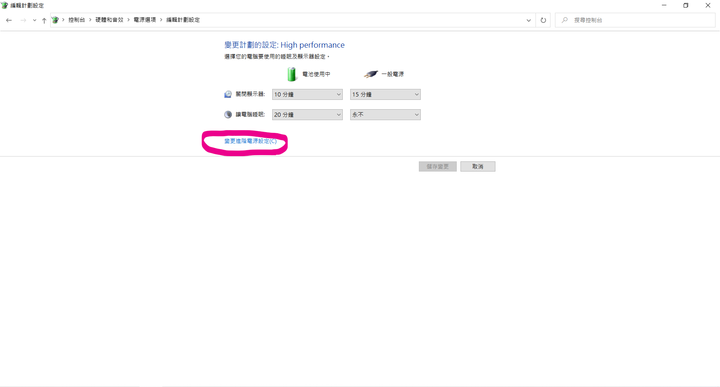The width and height of the screenshot is (720, 387).
Task: Go back with the left arrow
Action: [x=9, y=20]
